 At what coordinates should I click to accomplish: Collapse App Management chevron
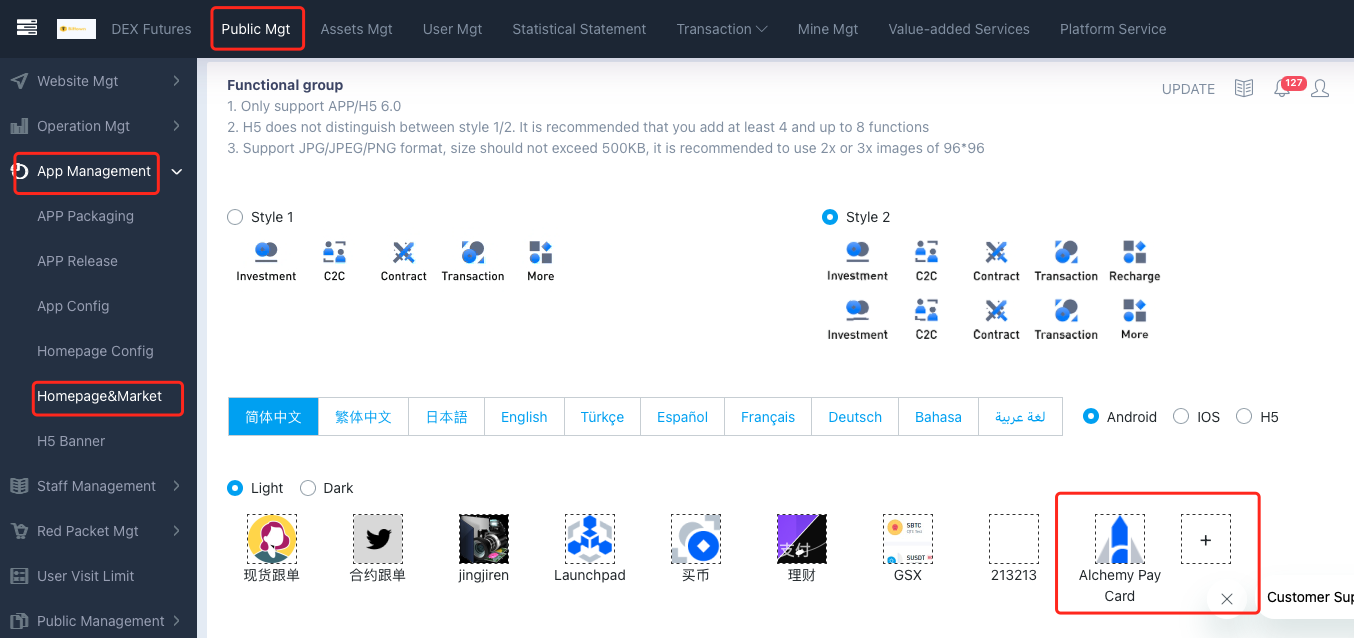click(177, 172)
